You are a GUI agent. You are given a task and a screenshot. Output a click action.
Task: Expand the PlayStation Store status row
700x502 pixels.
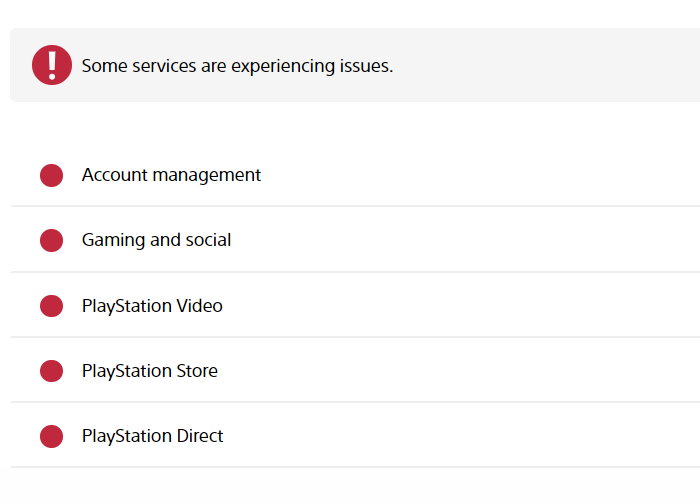355,371
